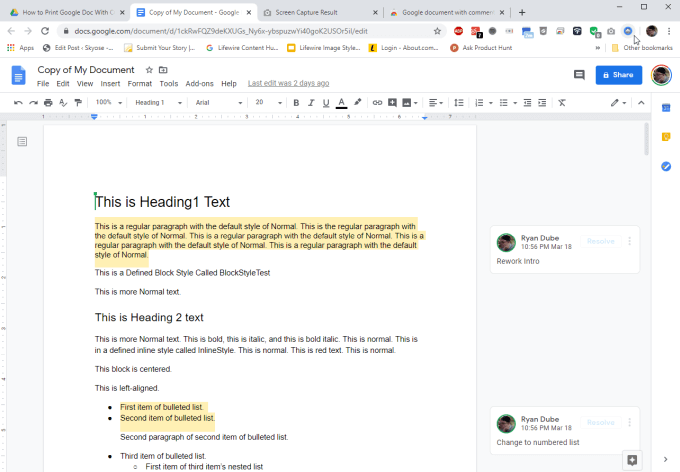Resolve the 'Rework Intro' comment

click(x=601, y=241)
